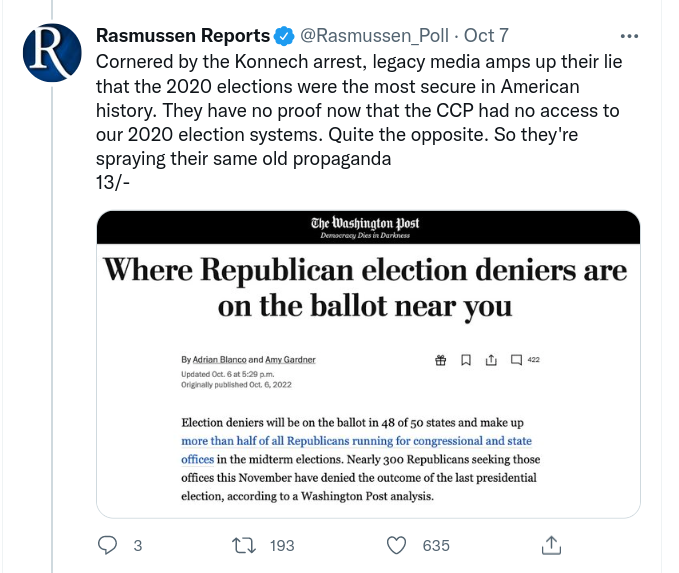Bookmark the Washington Post article
Viewport: 679px width, 573px height.
pos(465,360)
